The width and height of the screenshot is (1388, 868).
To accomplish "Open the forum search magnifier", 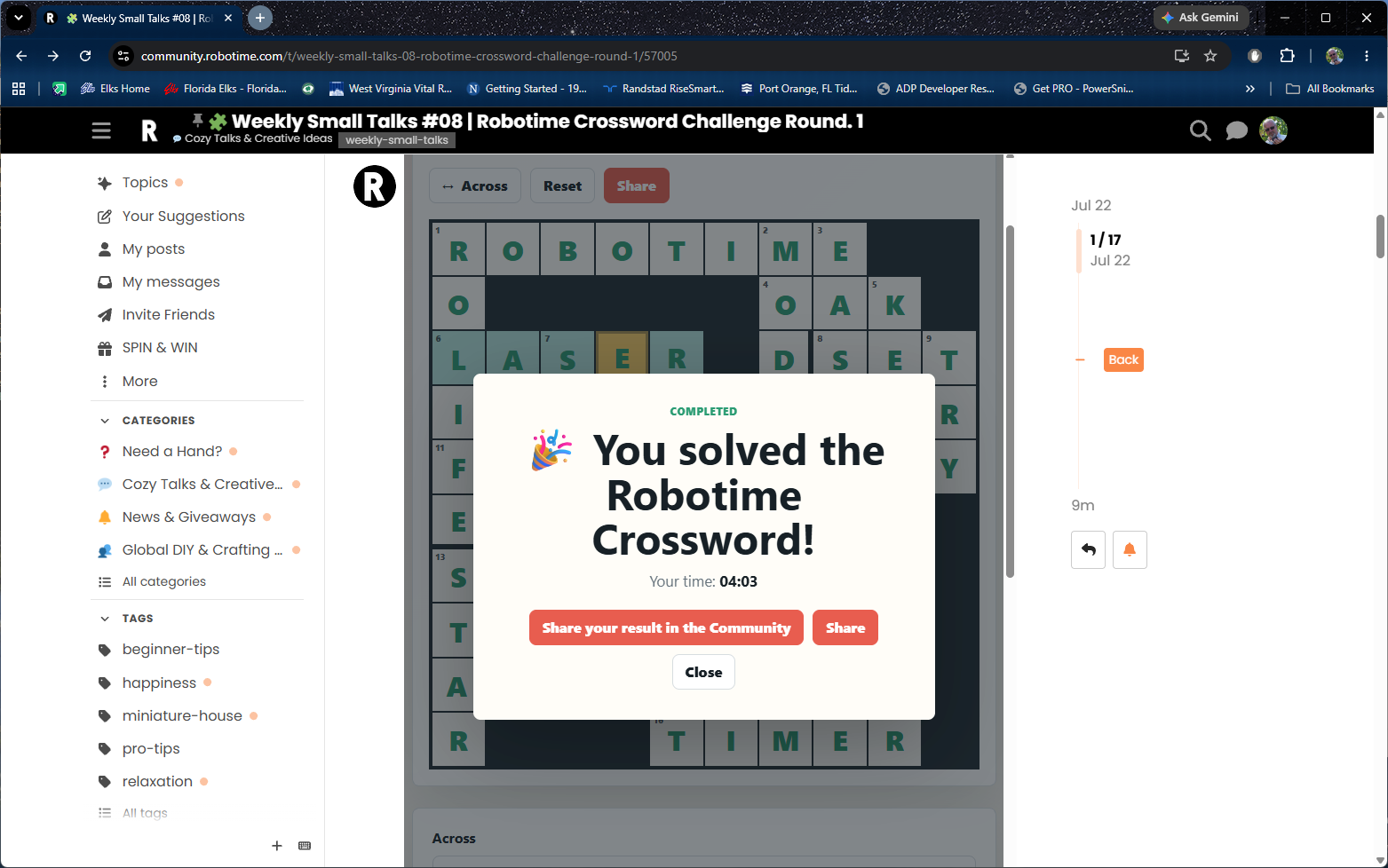I will tap(1200, 130).
